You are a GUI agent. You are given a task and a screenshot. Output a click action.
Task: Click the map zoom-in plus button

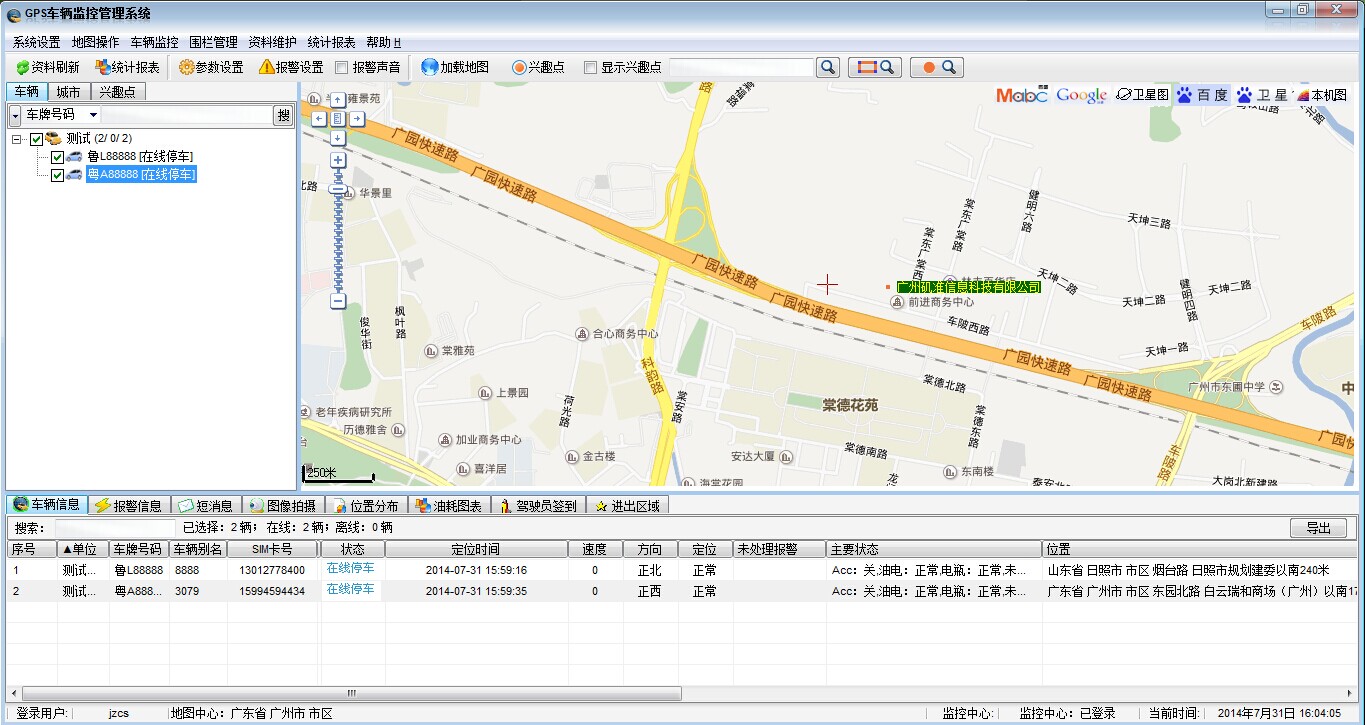338,160
